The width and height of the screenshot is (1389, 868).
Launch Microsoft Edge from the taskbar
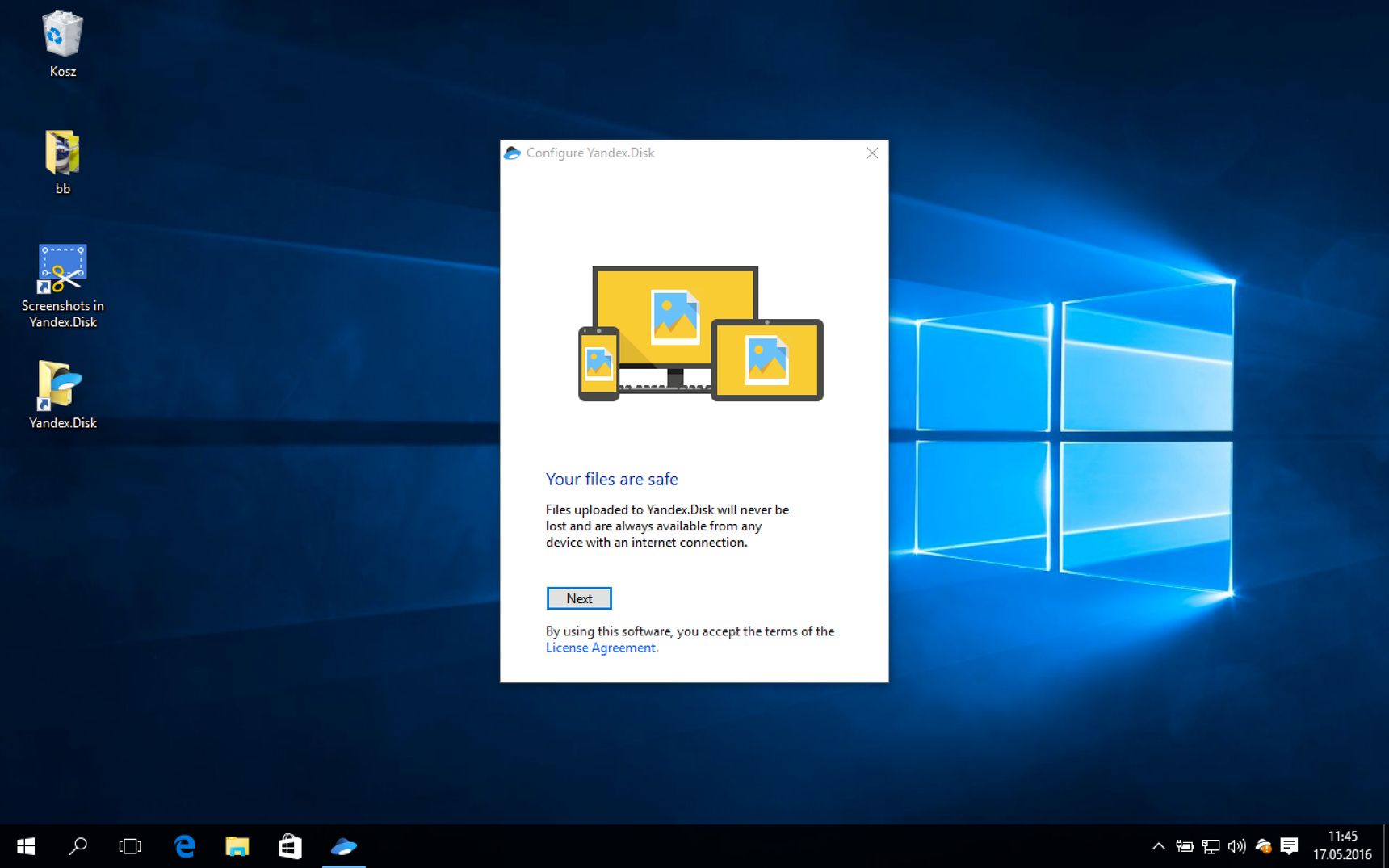(185, 846)
